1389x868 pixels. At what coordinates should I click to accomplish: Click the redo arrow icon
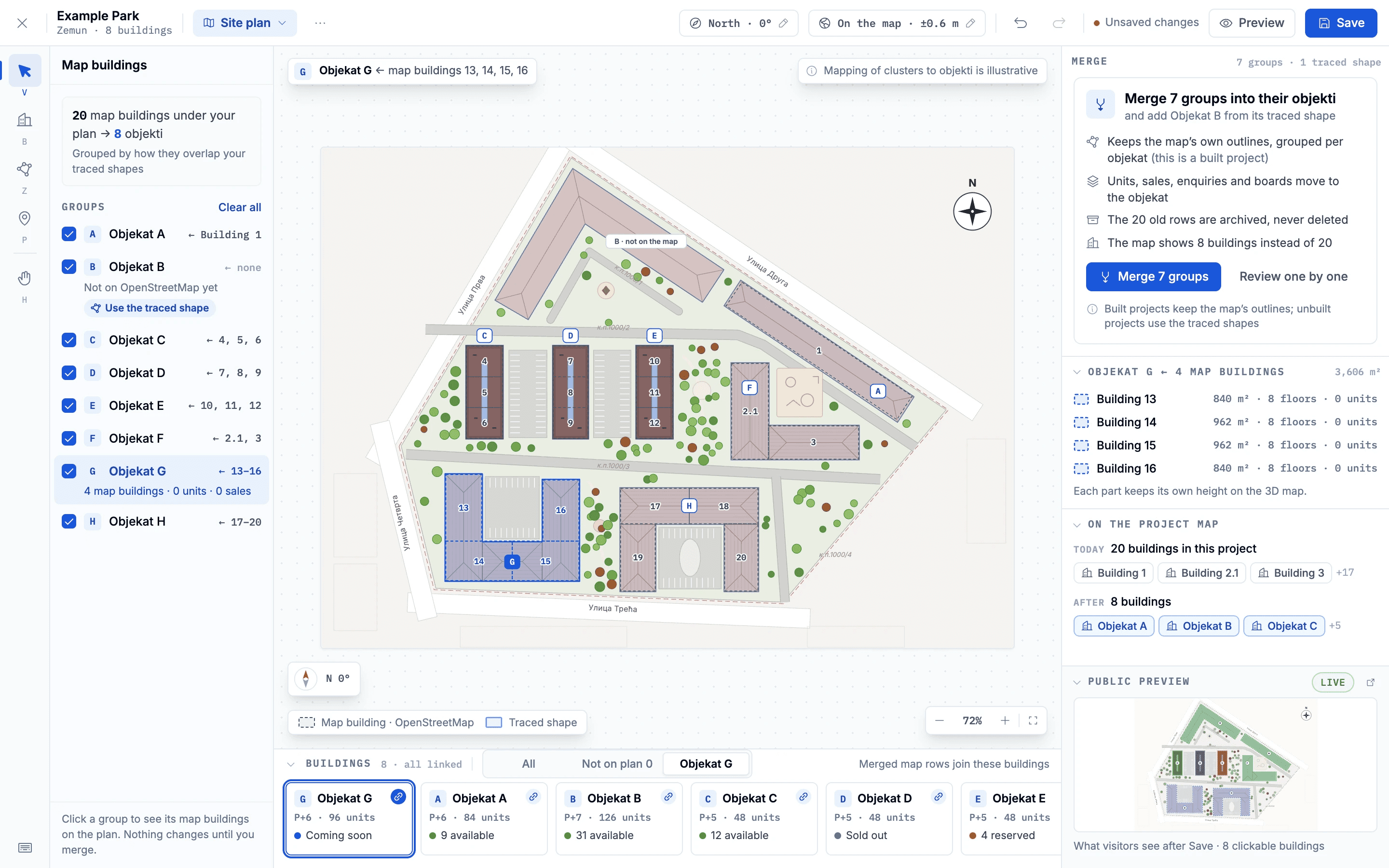click(x=1059, y=23)
